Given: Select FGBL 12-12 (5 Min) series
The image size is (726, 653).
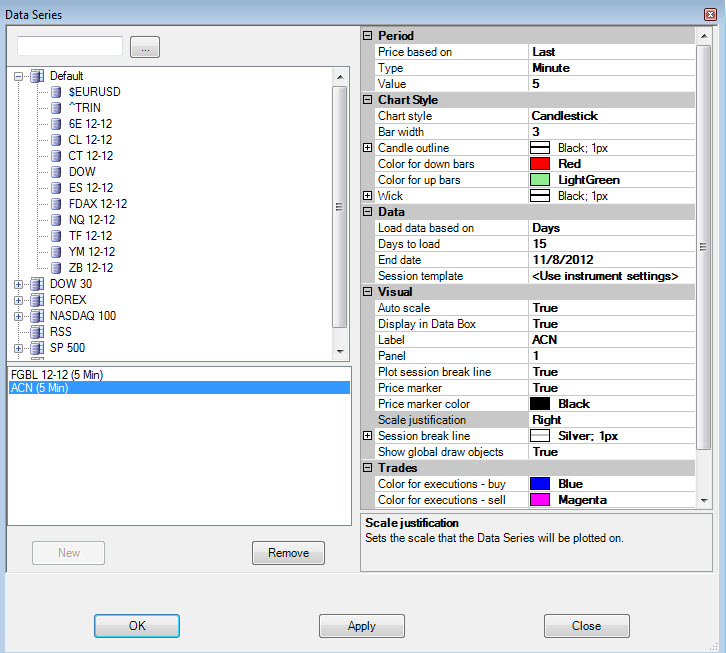Looking at the screenshot, I should (179, 375).
